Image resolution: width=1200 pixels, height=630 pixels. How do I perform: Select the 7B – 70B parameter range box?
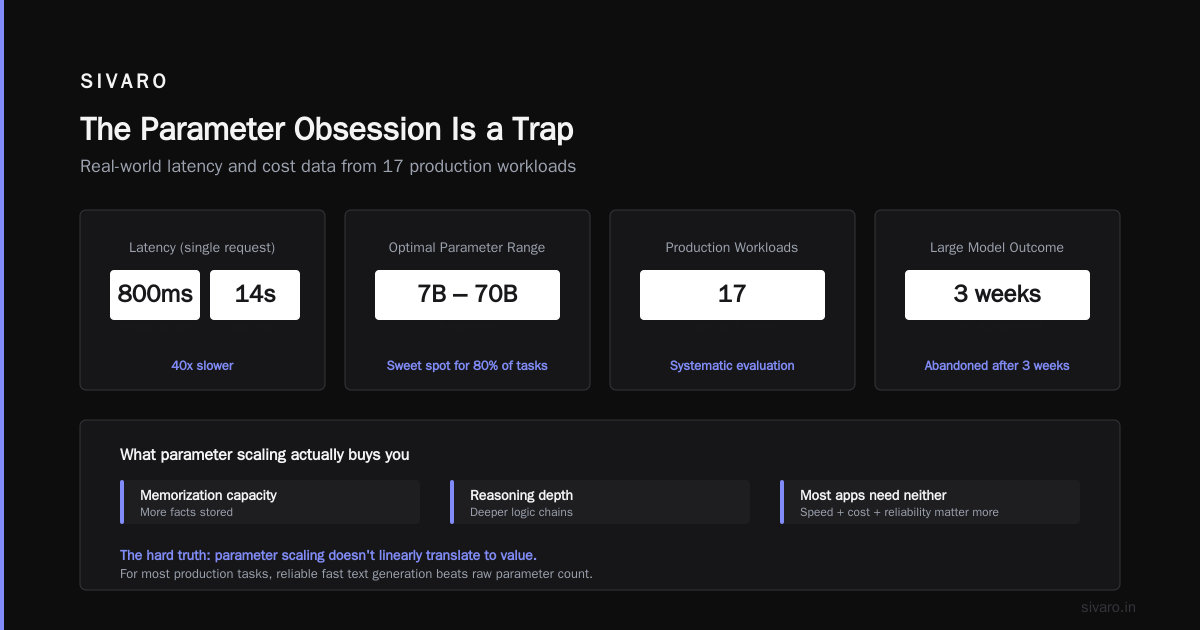click(x=467, y=295)
